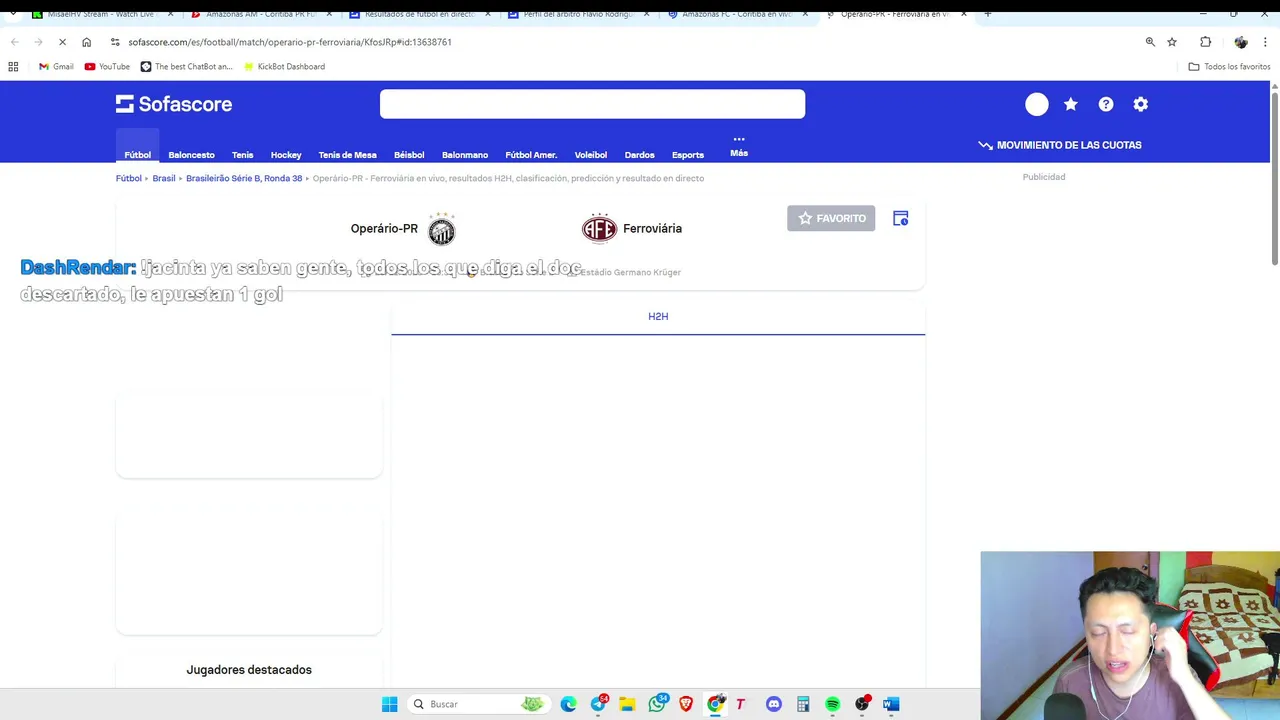Select the Esports tab
The height and width of the screenshot is (720, 1280).
[x=688, y=155]
